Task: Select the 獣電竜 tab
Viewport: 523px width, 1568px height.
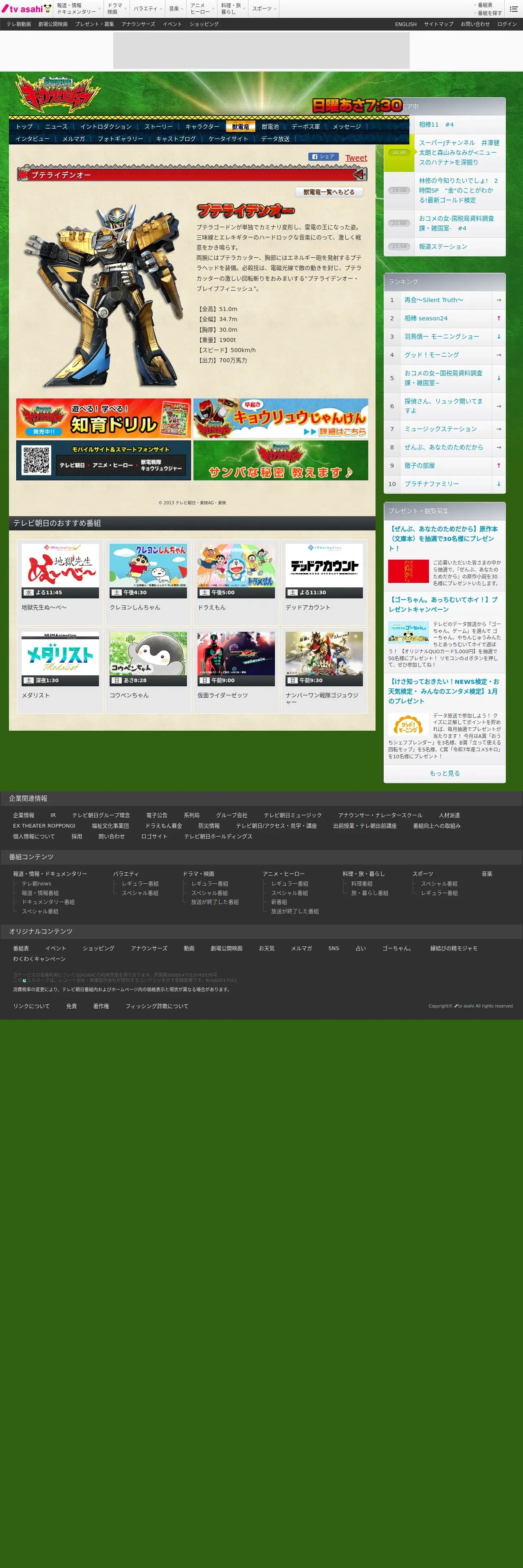Action: pos(240,127)
